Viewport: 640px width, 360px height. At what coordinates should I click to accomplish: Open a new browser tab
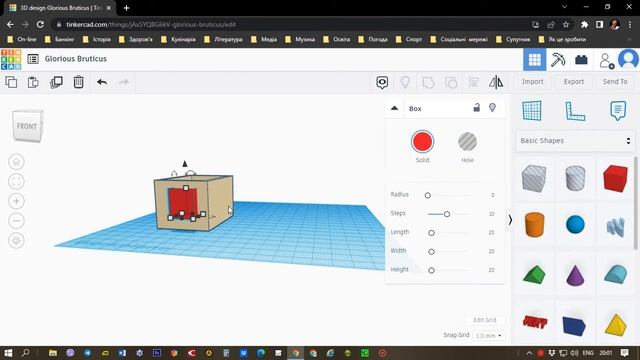click(x=127, y=8)
